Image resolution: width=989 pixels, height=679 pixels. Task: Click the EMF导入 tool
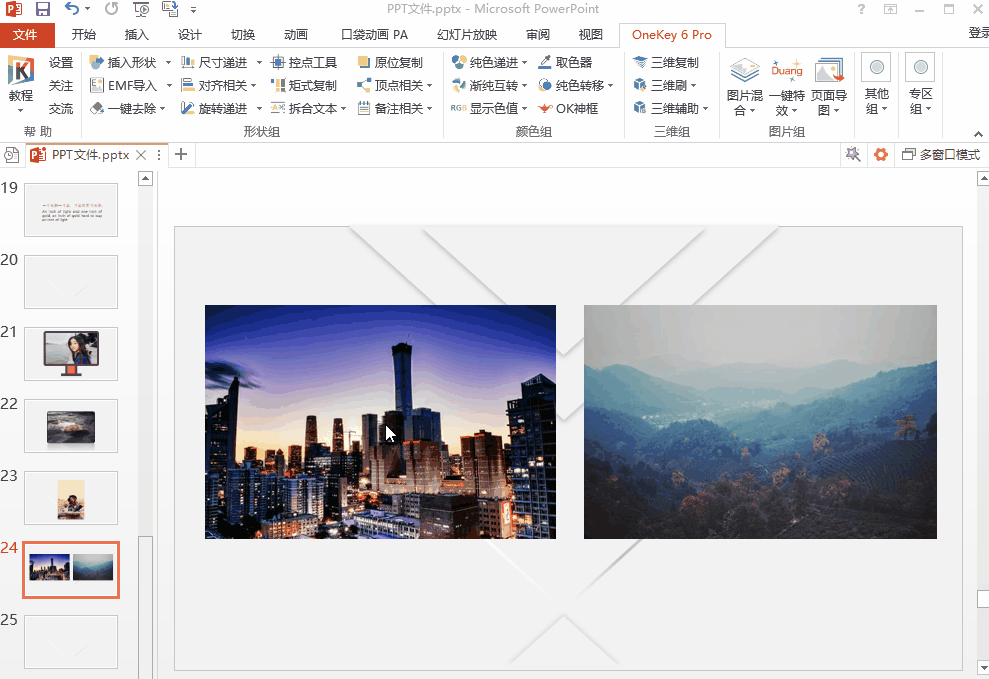click(x=123, y=85)
